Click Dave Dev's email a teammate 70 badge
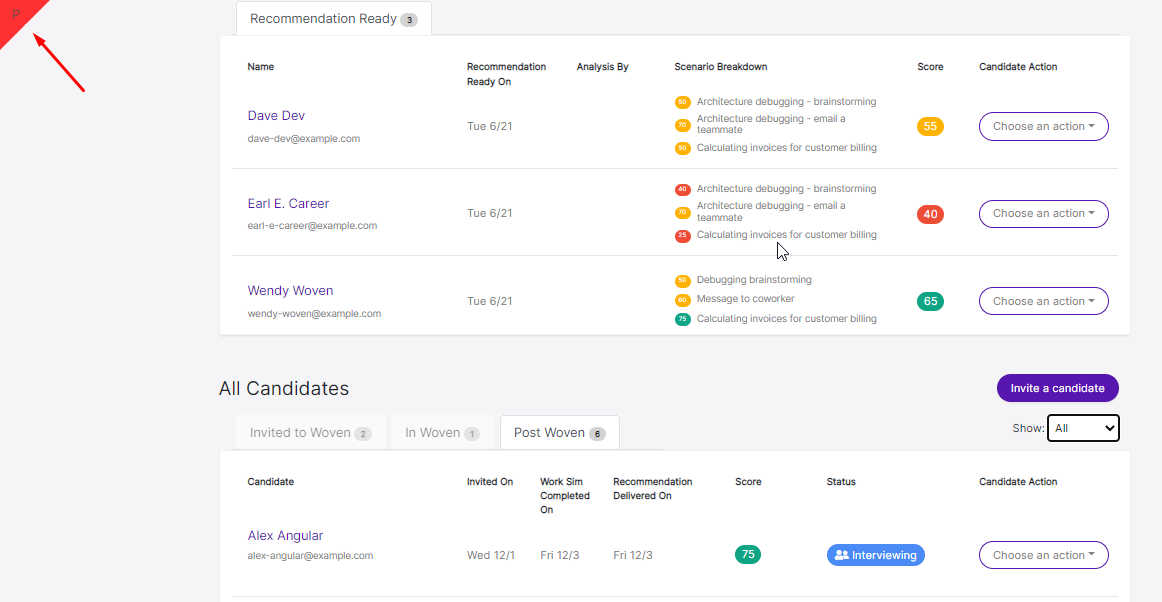Viewport: 1162px width, 602px height. click(x=683, y=125)
